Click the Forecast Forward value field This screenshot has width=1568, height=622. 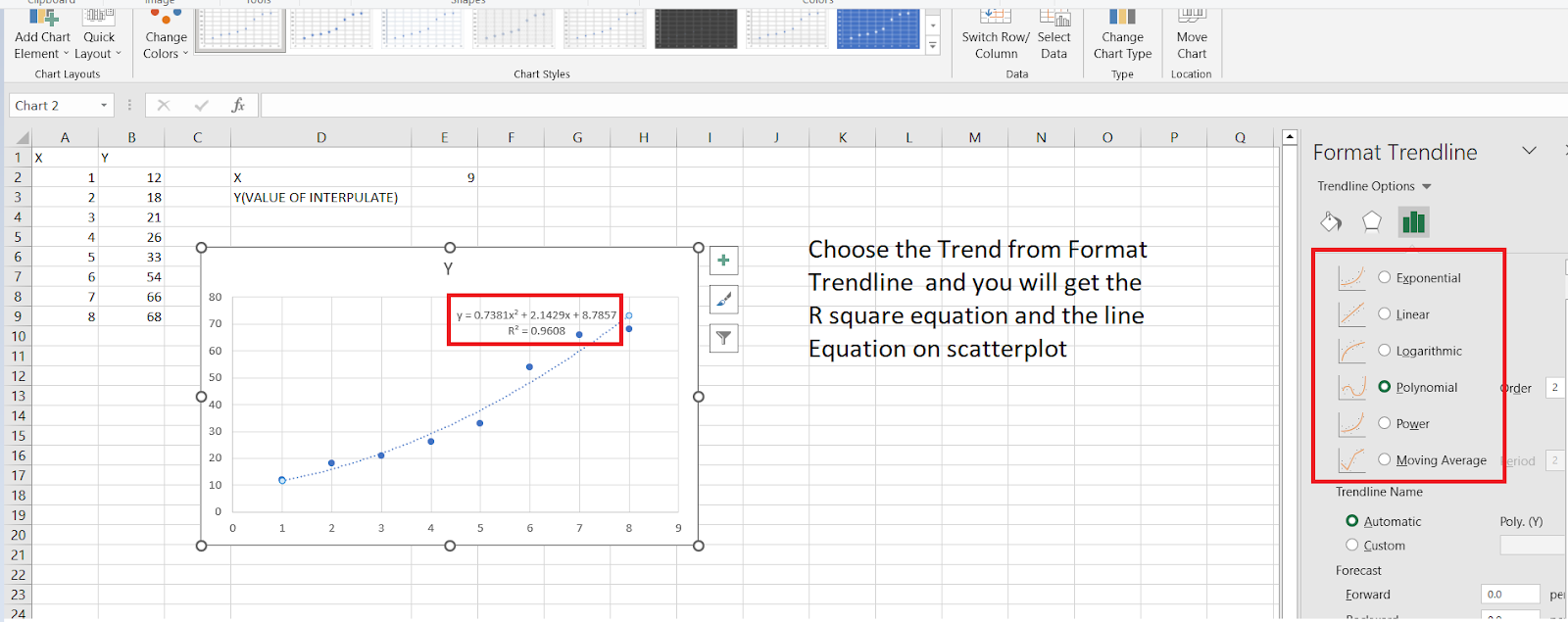1510,594
